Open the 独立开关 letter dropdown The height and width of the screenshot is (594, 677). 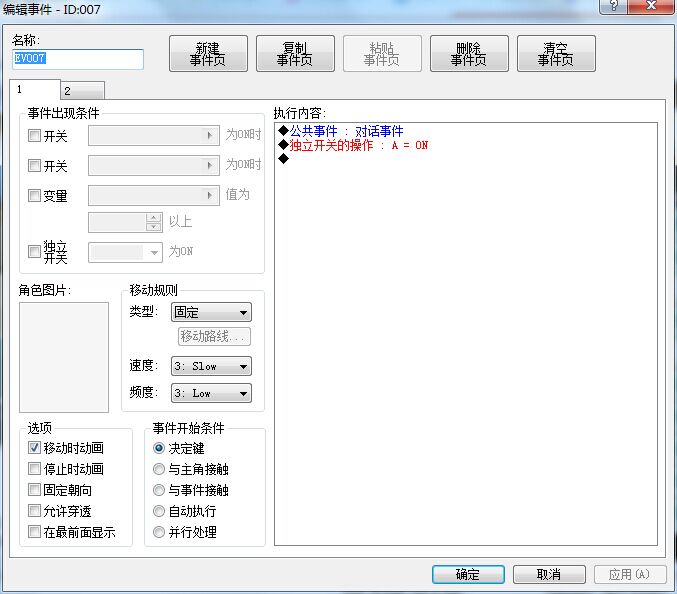tap(125, 253)
